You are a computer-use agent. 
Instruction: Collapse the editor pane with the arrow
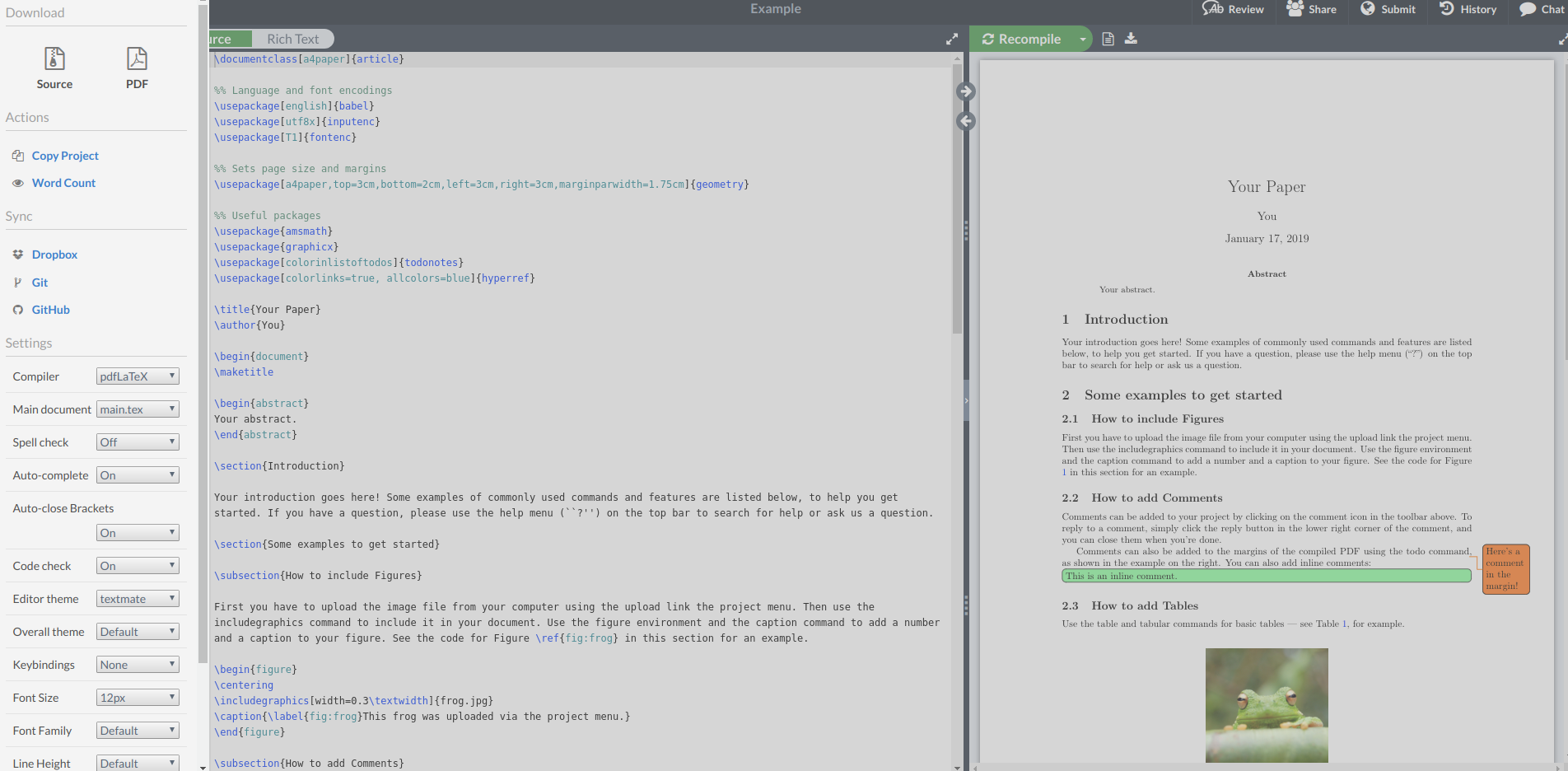[x=965, y=91]
